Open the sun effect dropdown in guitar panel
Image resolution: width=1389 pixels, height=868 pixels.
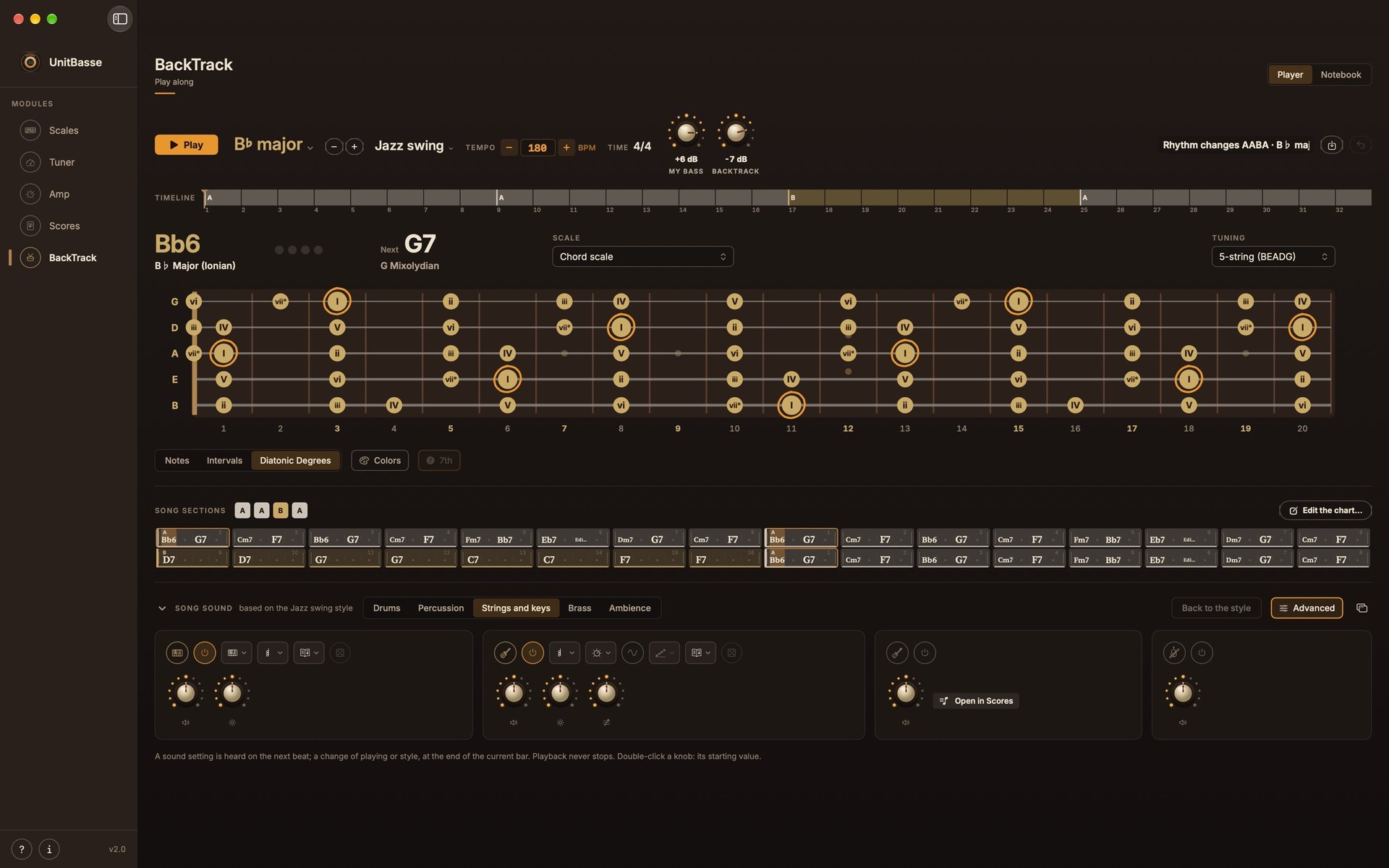(600, 652)
